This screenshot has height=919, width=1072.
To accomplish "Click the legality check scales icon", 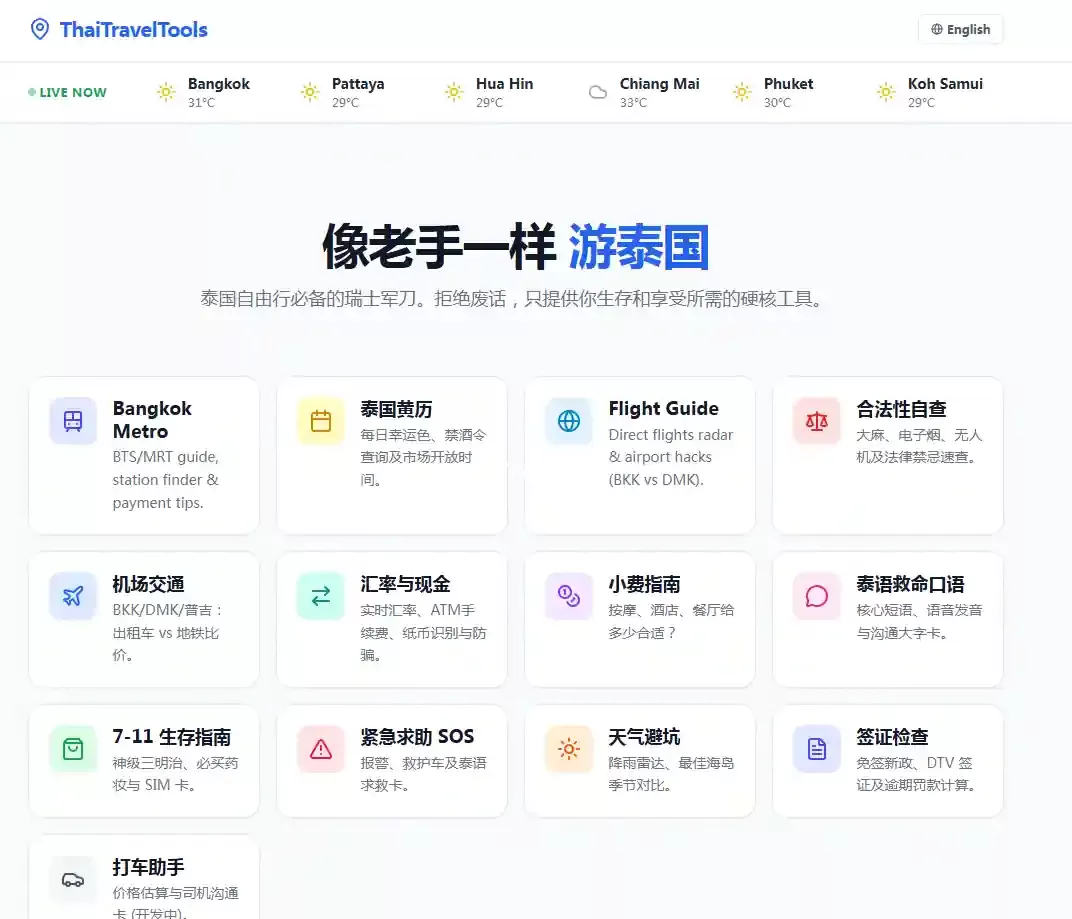I will point(817,421).
